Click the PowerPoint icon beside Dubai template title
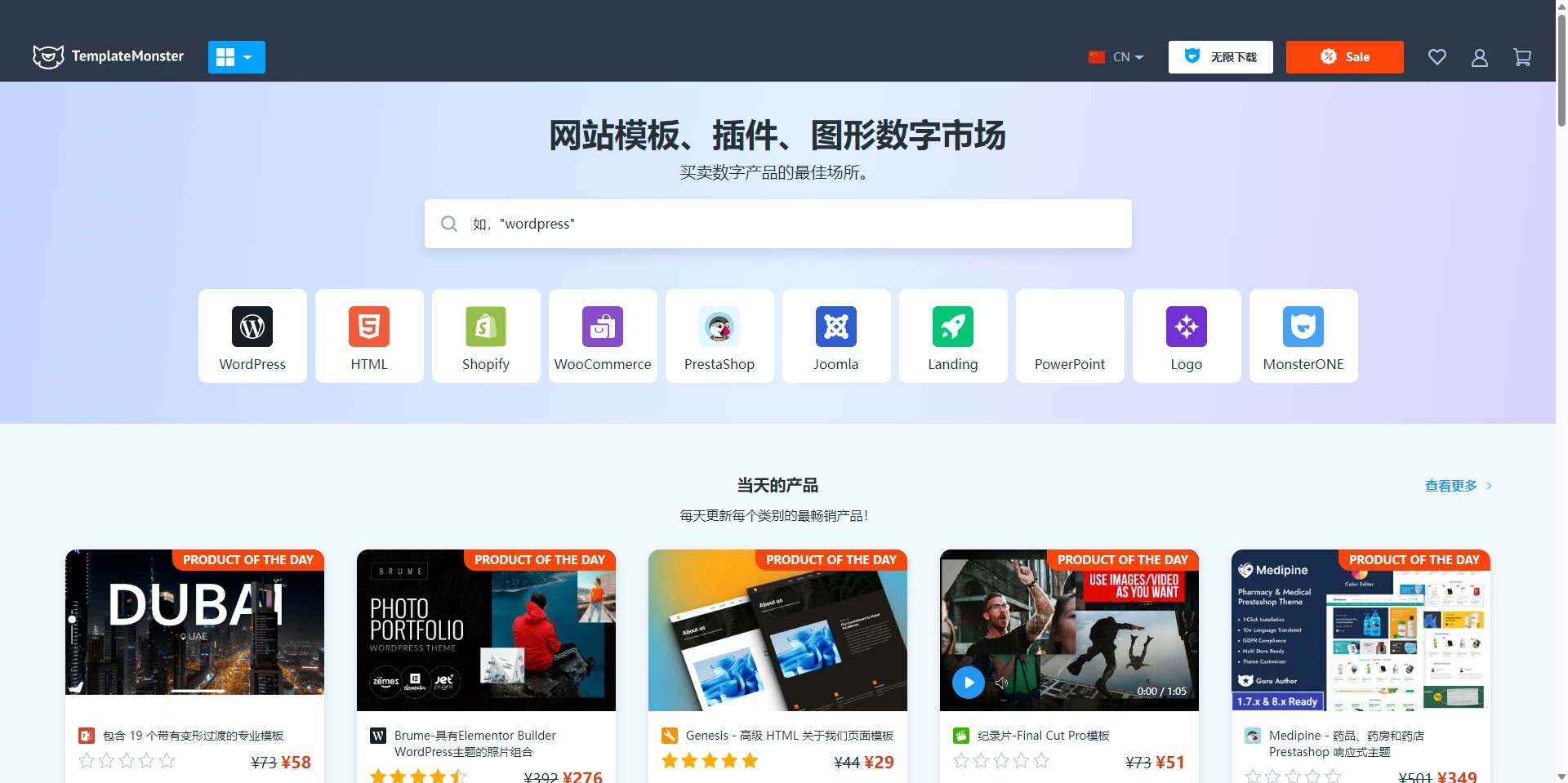This screenshot has width=1568, height=783. [87, 736]
